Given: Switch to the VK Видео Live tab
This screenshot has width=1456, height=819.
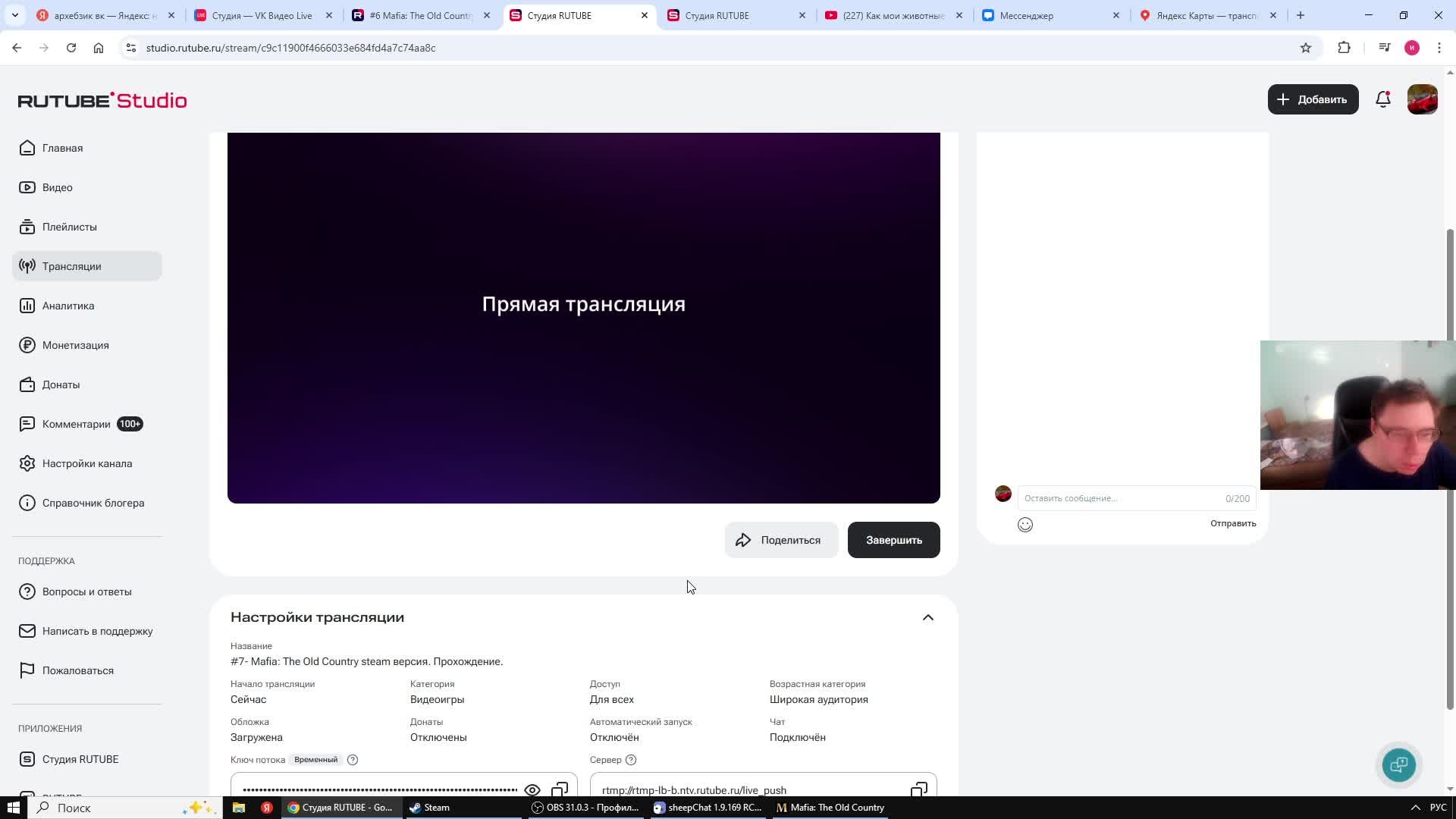Looking at the screenshot, I should tap(262, 15).
